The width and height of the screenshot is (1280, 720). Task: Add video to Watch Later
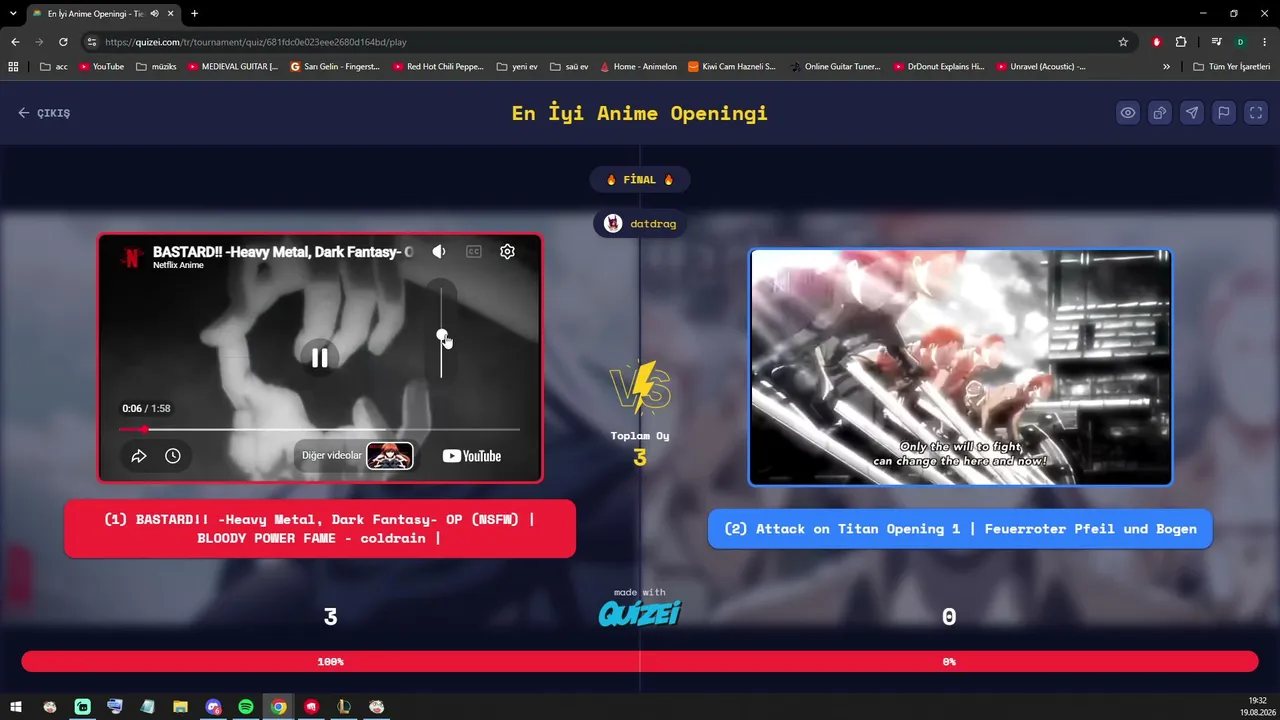[173, 456]
